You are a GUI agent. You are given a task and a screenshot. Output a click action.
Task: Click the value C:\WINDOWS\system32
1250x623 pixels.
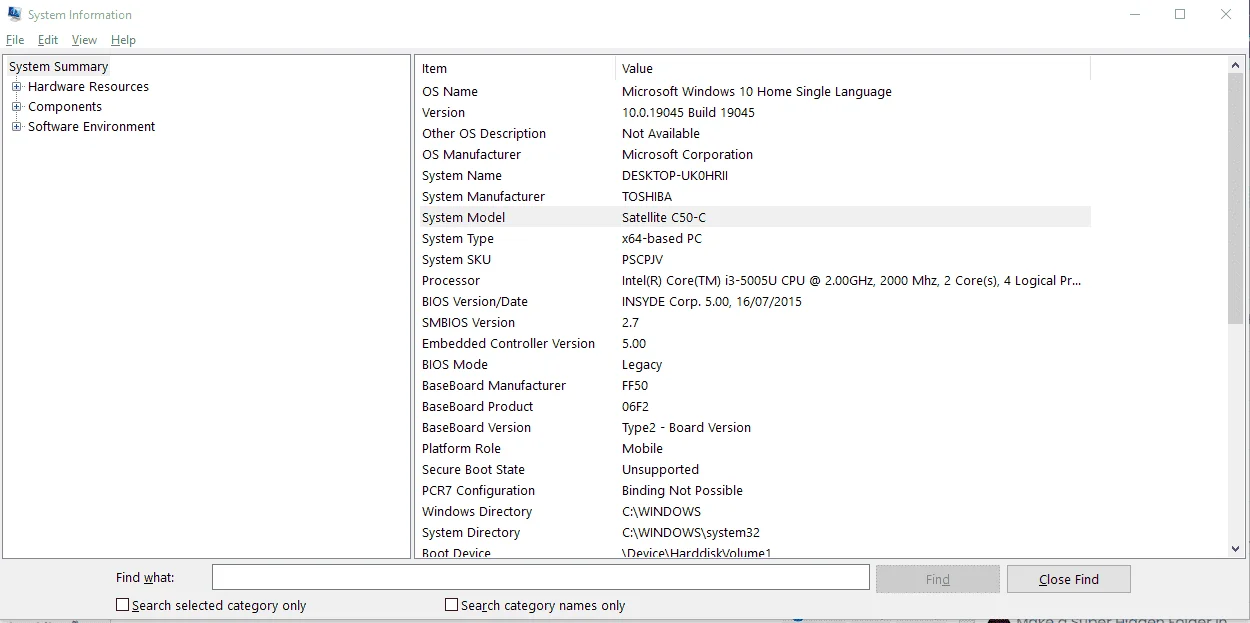tap(691, 533)
